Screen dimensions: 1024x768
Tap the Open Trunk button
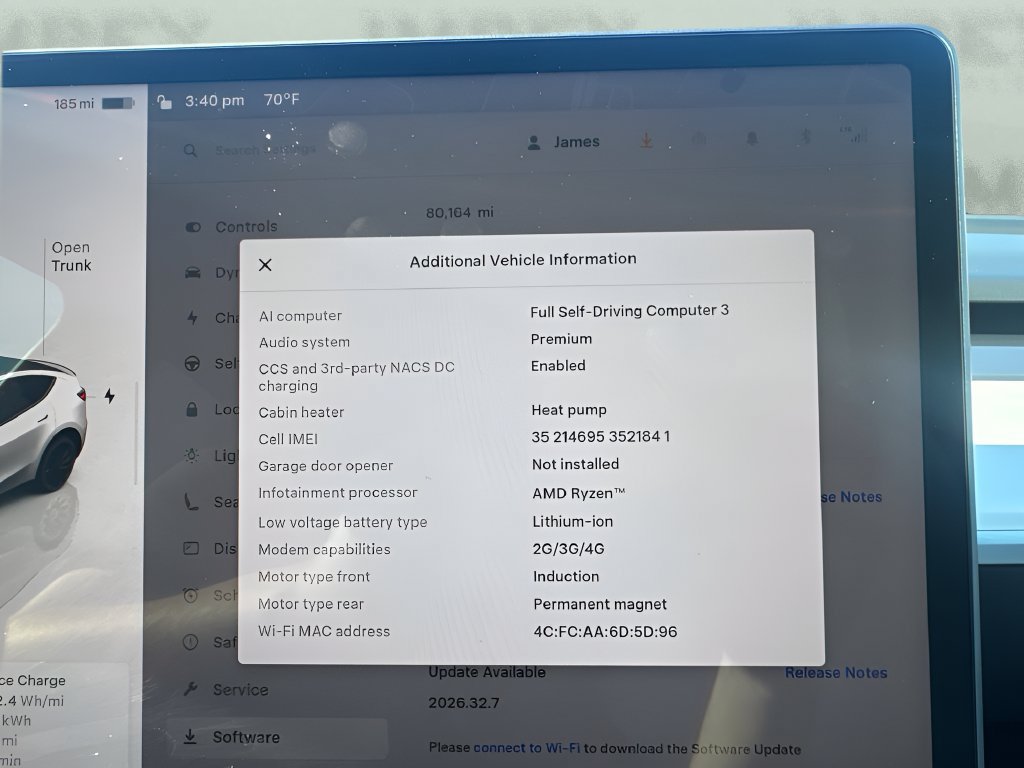pos(71,257)
